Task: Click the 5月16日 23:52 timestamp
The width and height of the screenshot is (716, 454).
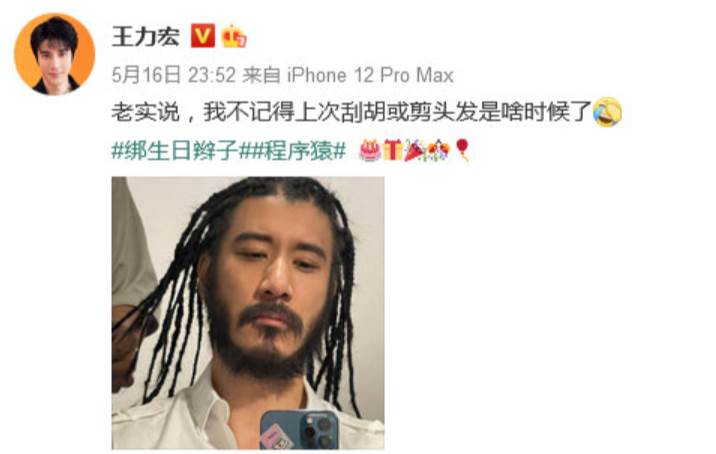Action: (174, 75)
